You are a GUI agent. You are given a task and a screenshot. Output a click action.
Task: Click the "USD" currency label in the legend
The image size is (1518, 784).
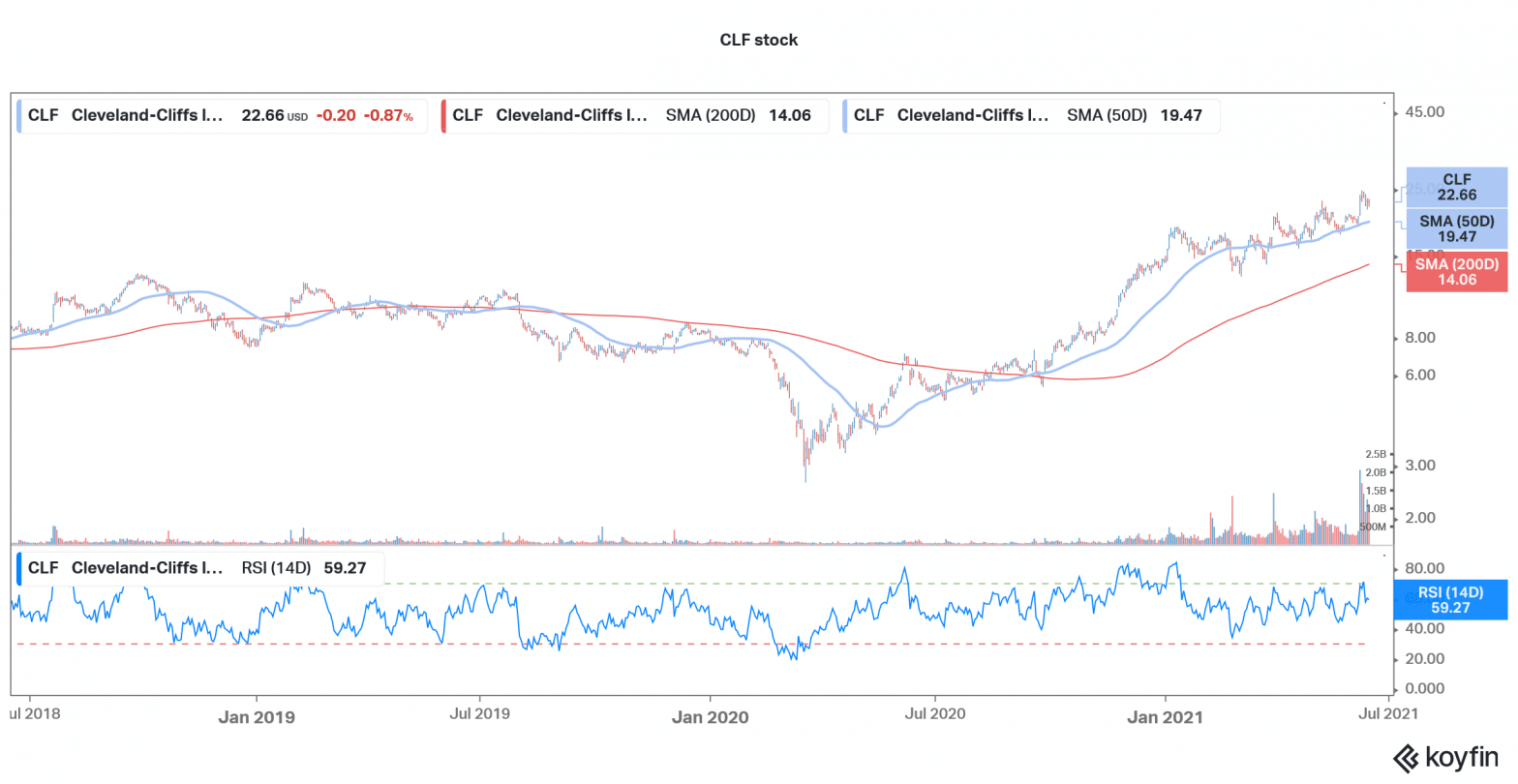coord(297,117)
